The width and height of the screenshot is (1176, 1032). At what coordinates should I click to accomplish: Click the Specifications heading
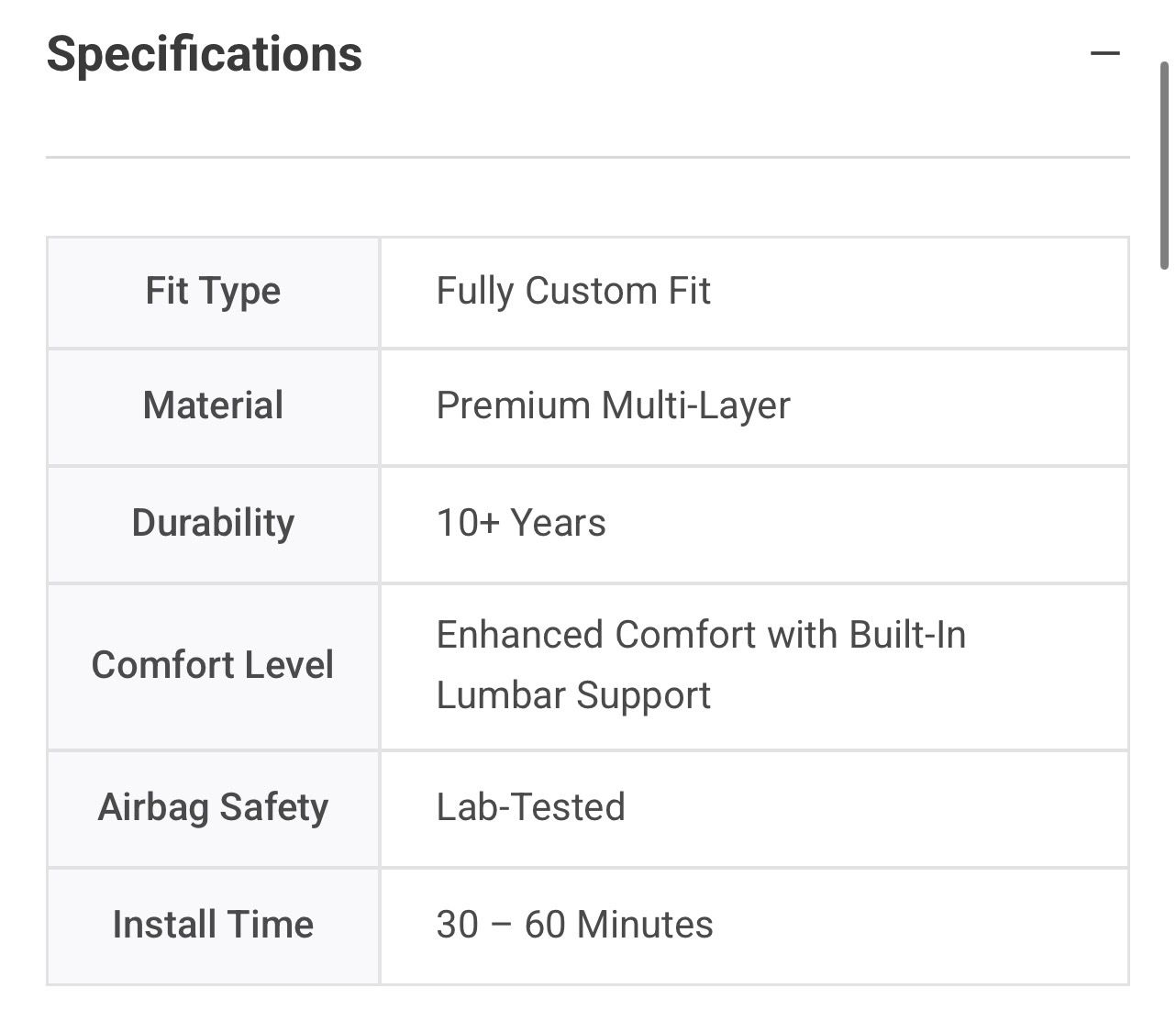pyautogui.click(x=205, y=54)
